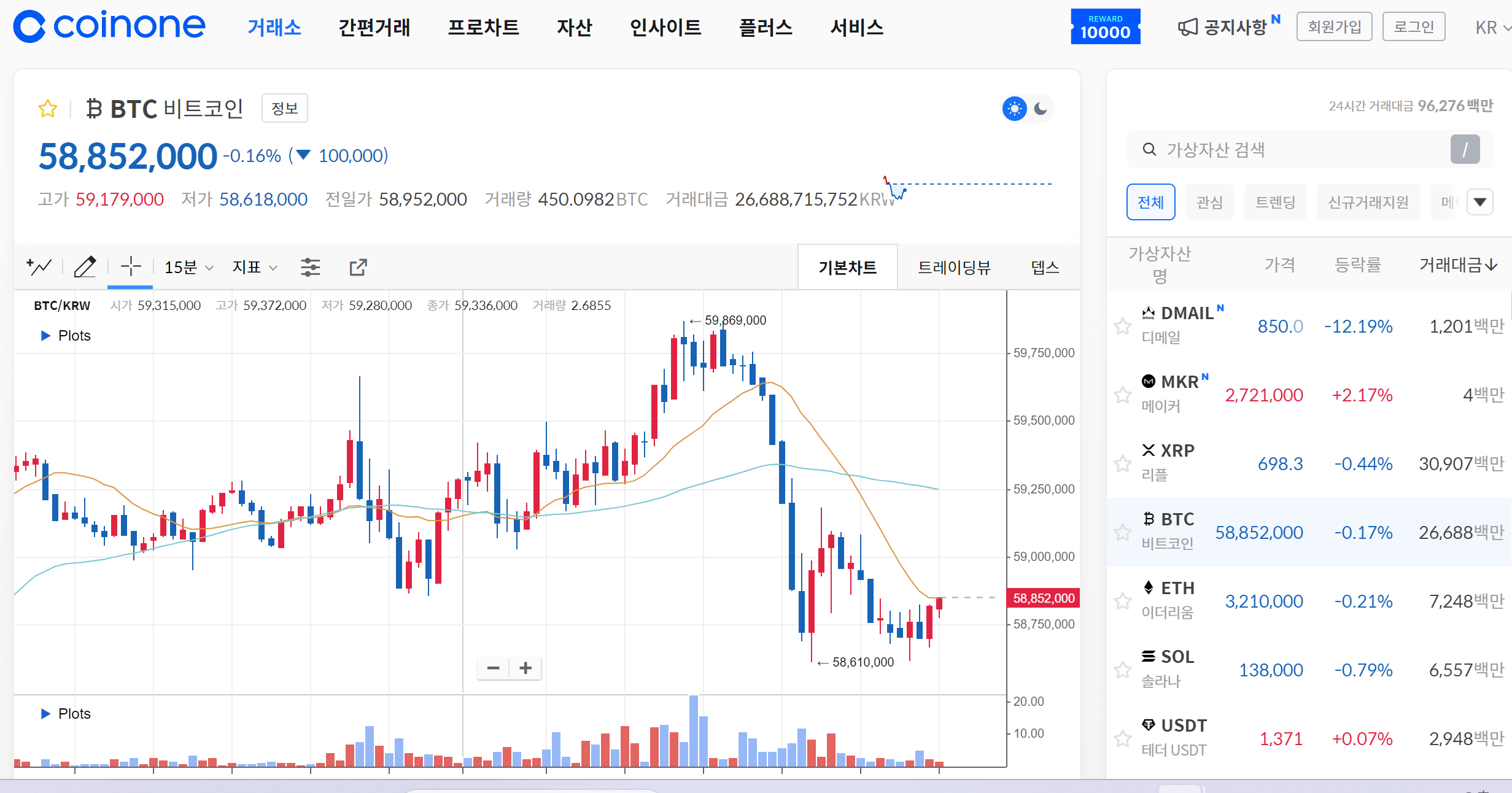Favorite XRP in the asset list
This screenshot has height=793, width=1512.
(1123, 464)
